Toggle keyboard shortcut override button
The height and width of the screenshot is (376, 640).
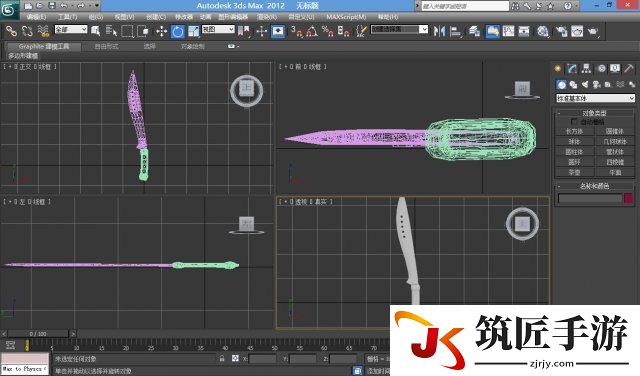(278, 31)
